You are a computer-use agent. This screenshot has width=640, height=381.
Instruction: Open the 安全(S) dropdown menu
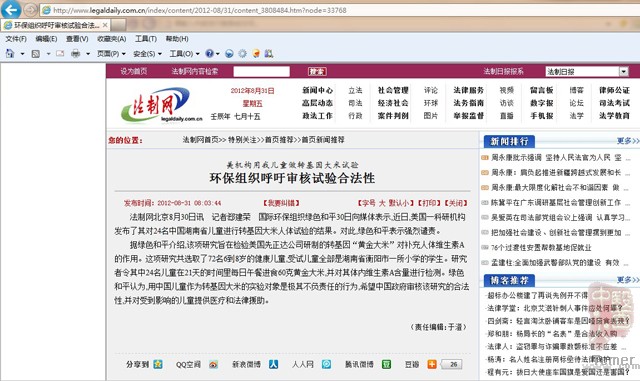147,53
